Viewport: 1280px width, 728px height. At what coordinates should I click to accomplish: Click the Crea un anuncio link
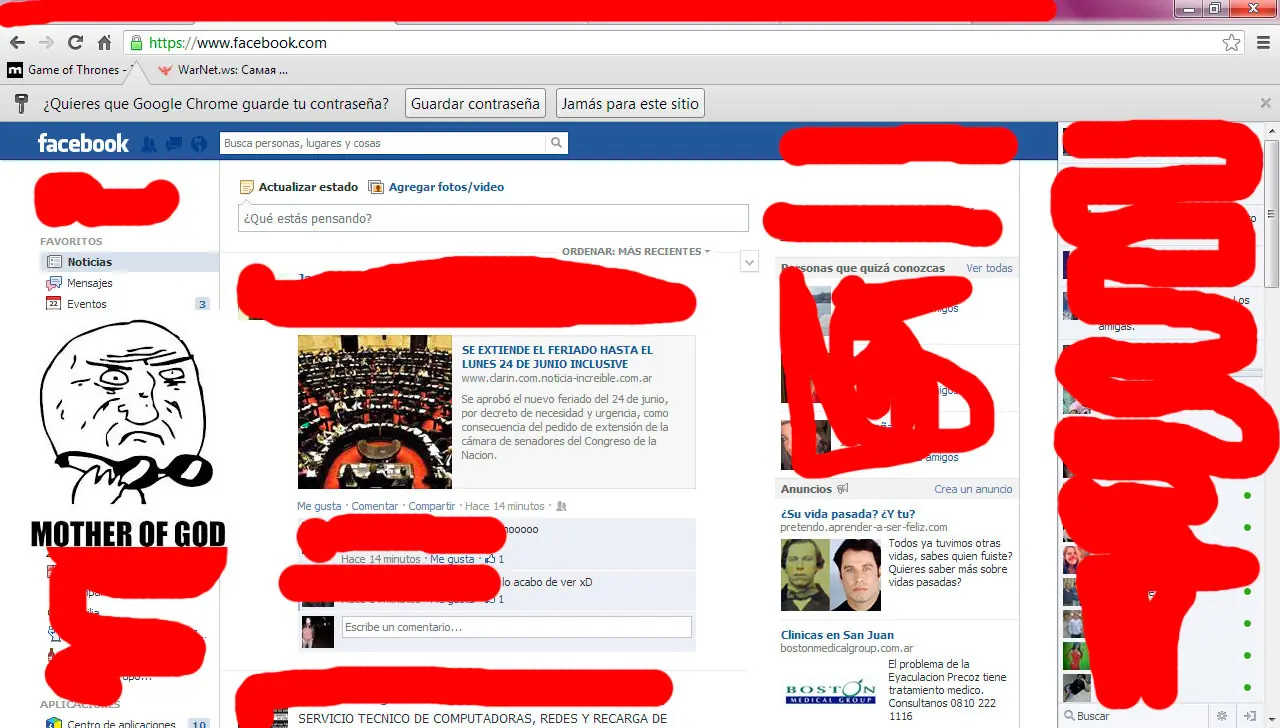pyautogui.click(x=973, y=489)
